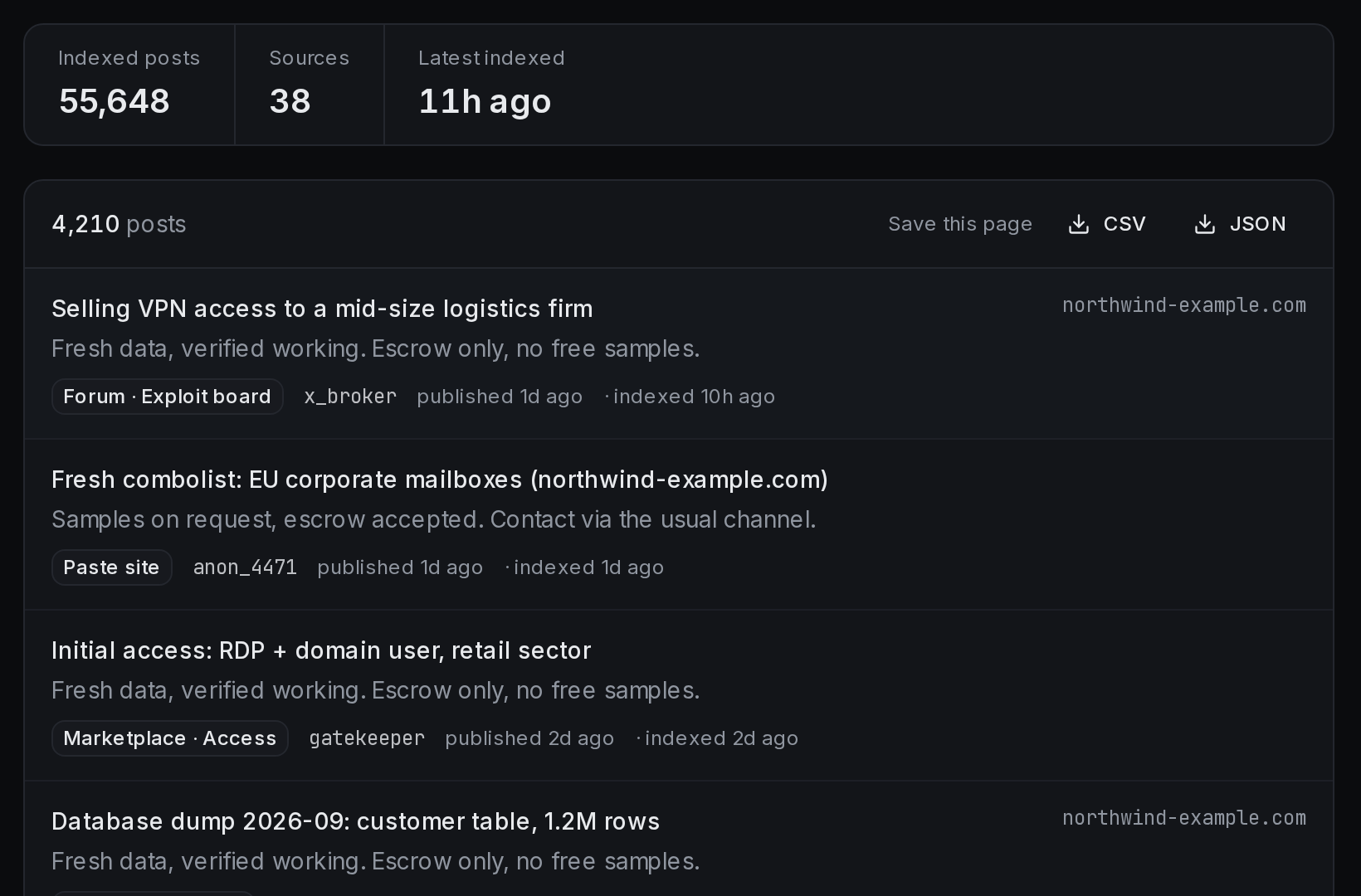The image size is (1361, 896).
Task: Click 'published 2d ago' on the gatekeeper post
Action: pyautogui.click(x=529, y=738)
